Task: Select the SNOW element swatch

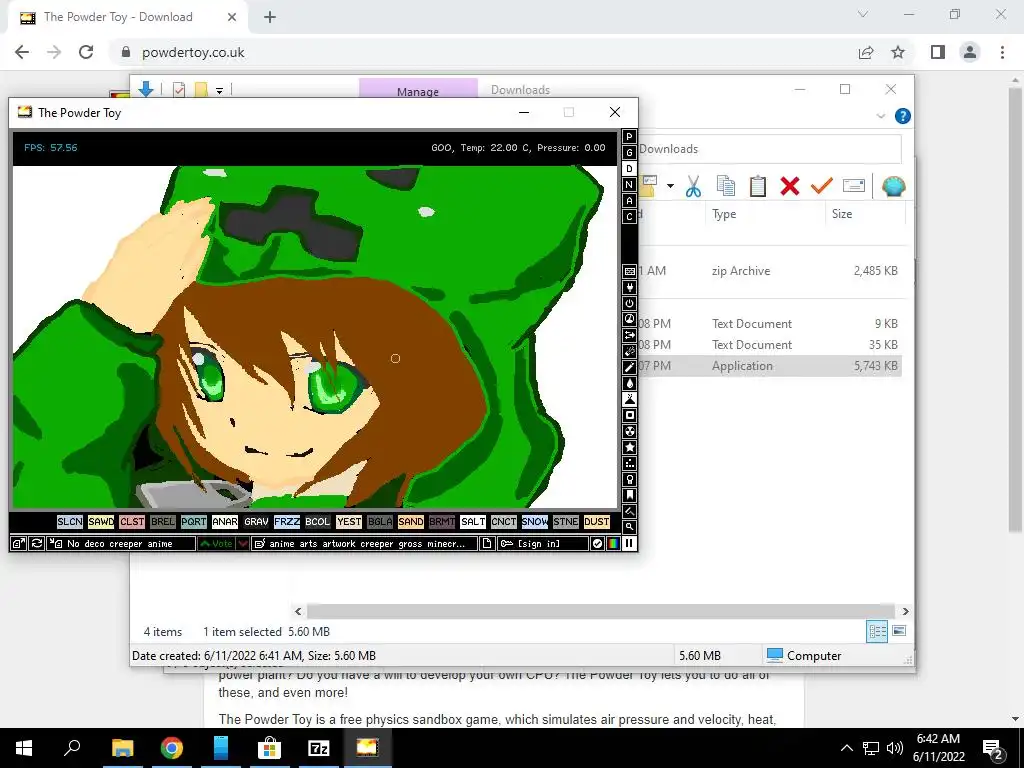Action: coord(534,522)
